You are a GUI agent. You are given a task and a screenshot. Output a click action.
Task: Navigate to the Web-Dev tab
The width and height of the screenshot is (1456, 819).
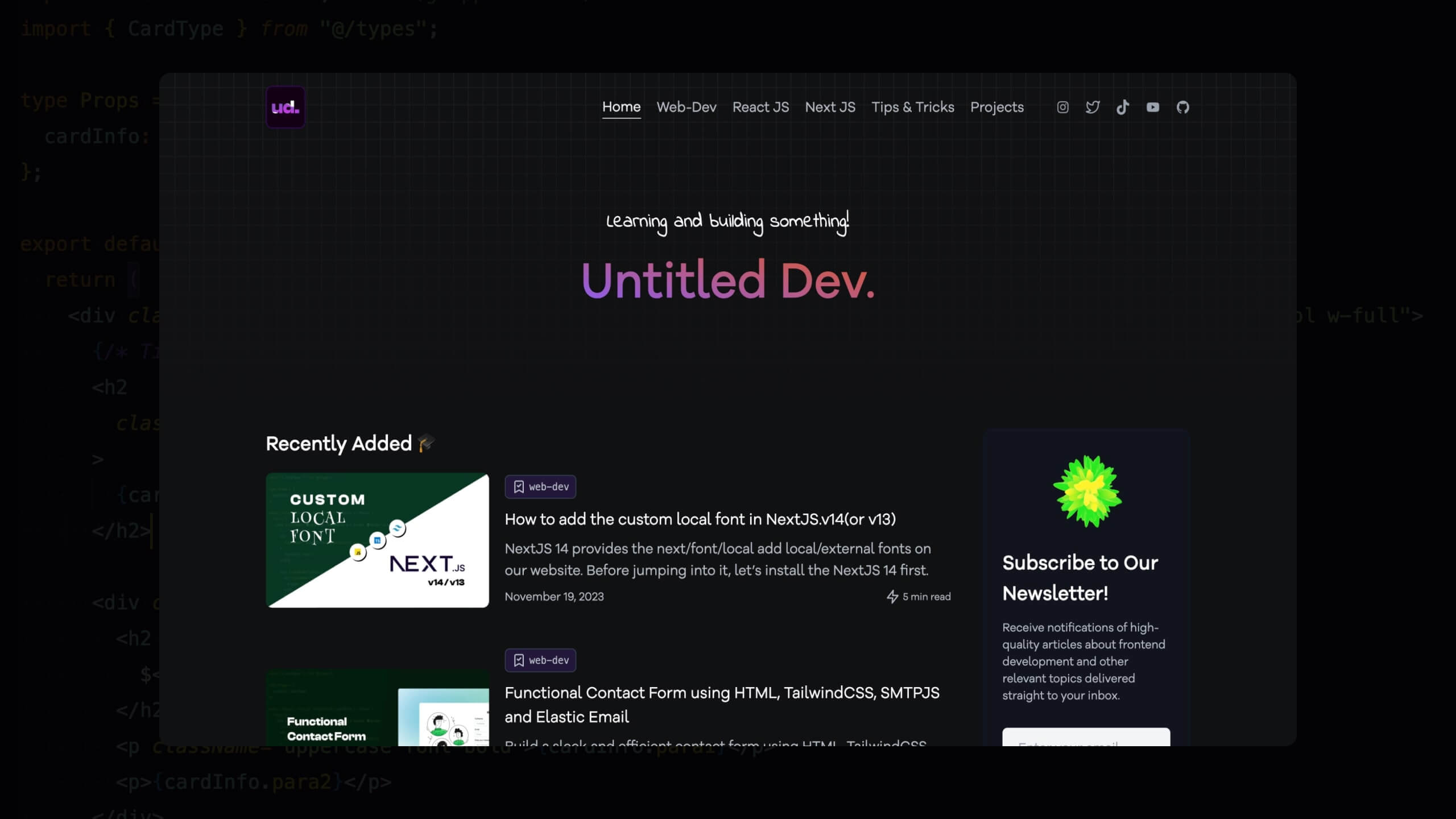coord(687,107)
